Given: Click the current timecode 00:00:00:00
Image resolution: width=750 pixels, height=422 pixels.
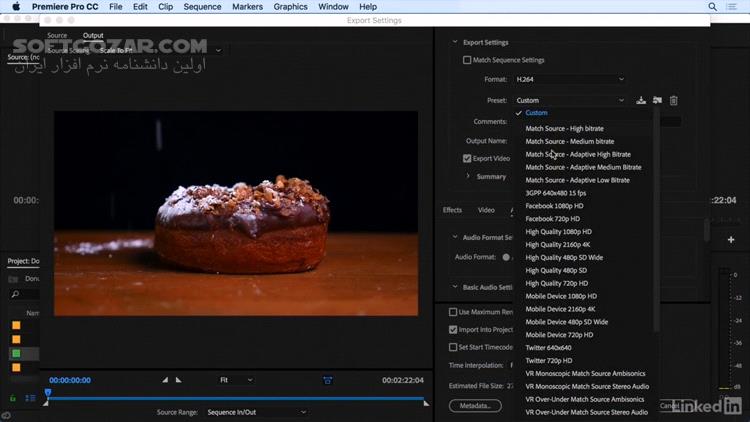Looking at the screenshot, I should 70,380.
